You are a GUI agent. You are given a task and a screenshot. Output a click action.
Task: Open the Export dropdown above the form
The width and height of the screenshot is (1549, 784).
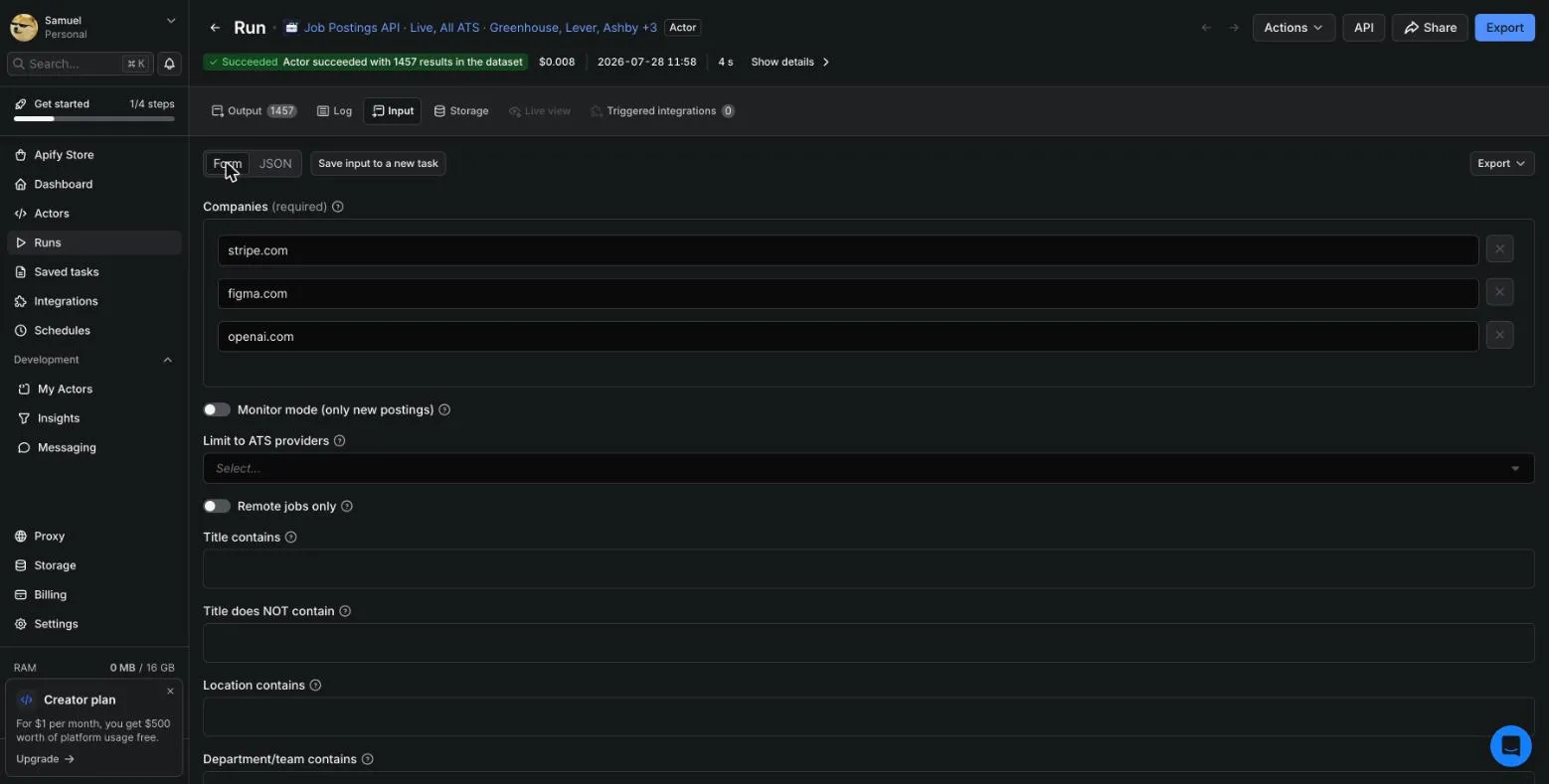[x=1501, y=164]
